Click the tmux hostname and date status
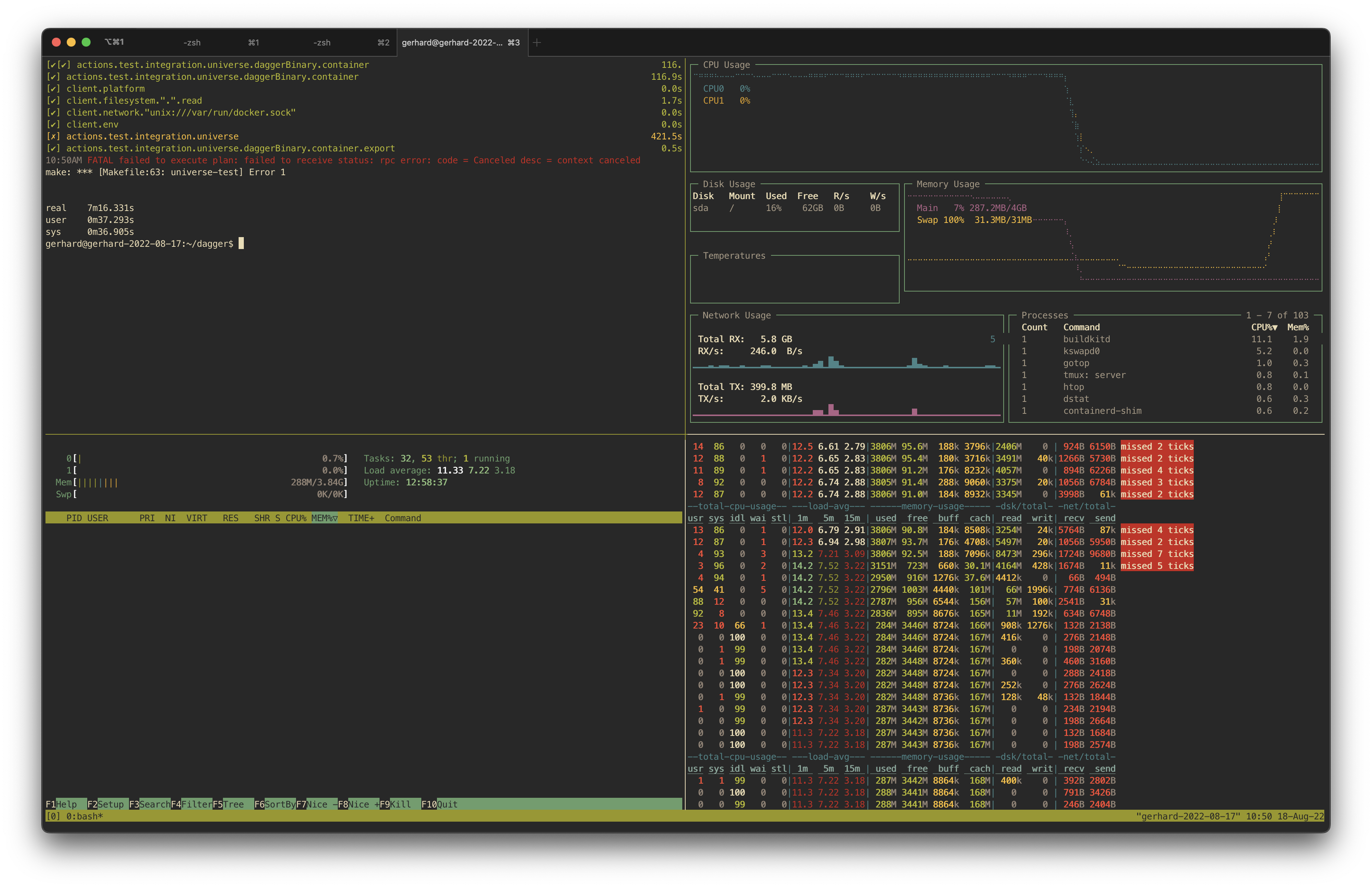This screenshot has height=888, width=1372. click(x=1230, y=816)
